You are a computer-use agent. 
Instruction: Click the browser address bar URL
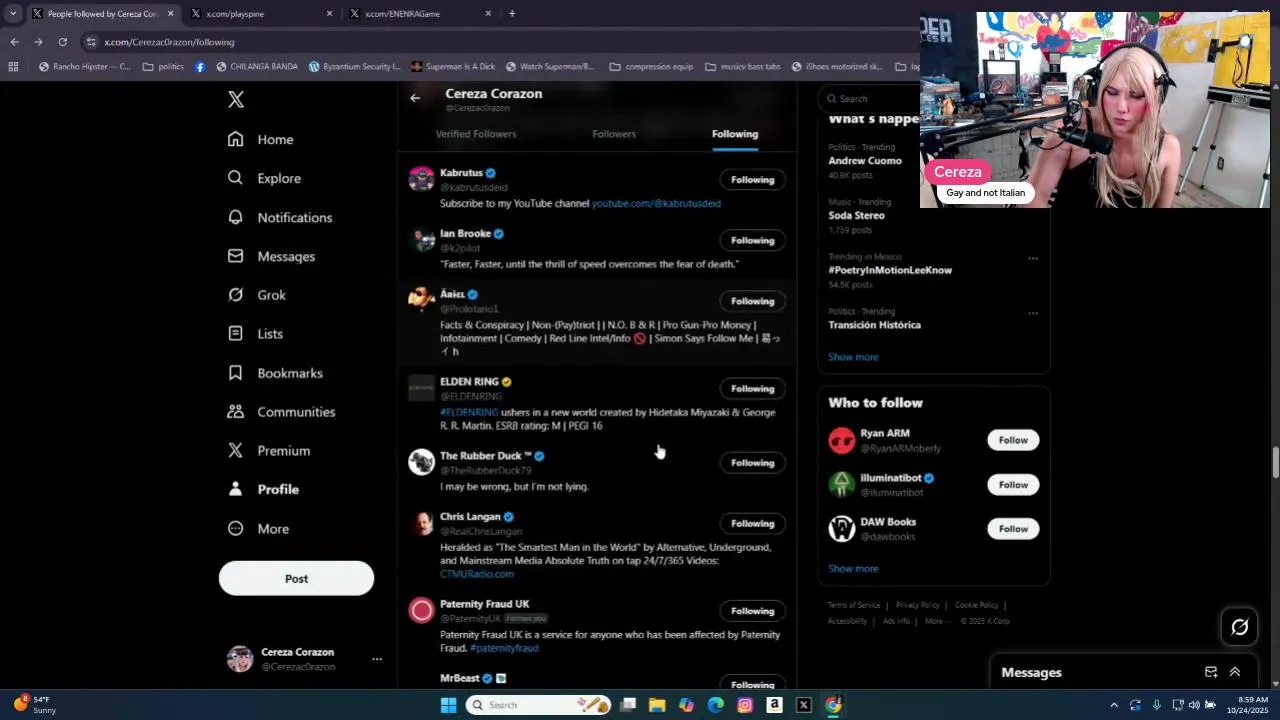click(x=169, y=42)
